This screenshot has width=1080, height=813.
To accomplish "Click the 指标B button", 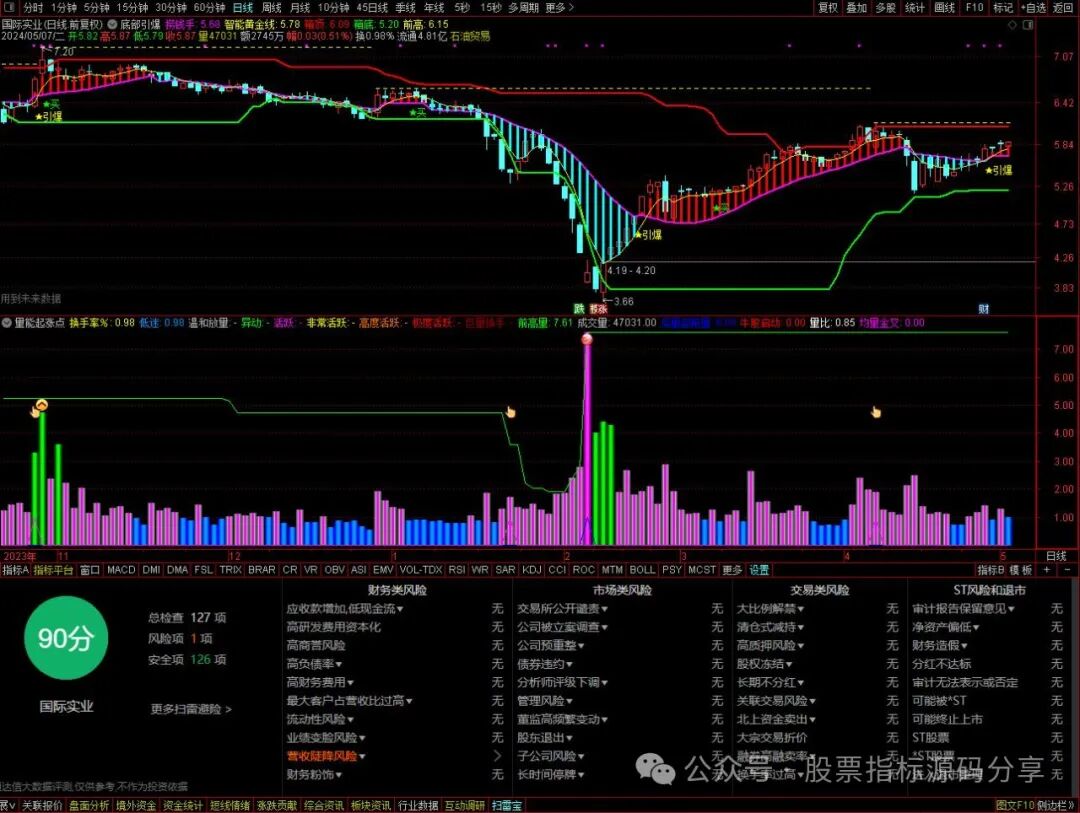I will [990, 570].
